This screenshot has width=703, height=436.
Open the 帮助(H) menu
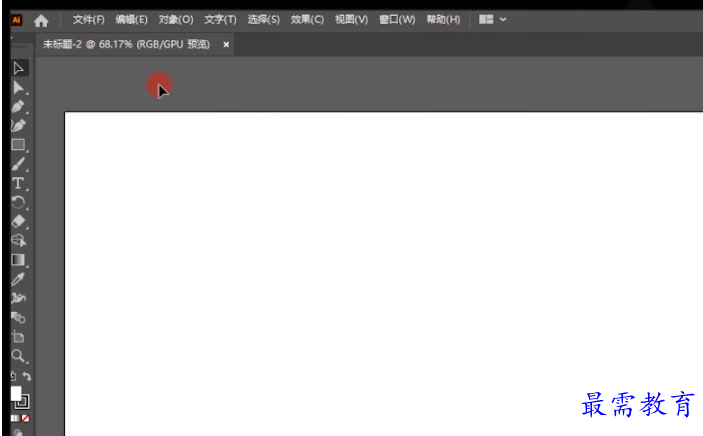tap(443, 20)
